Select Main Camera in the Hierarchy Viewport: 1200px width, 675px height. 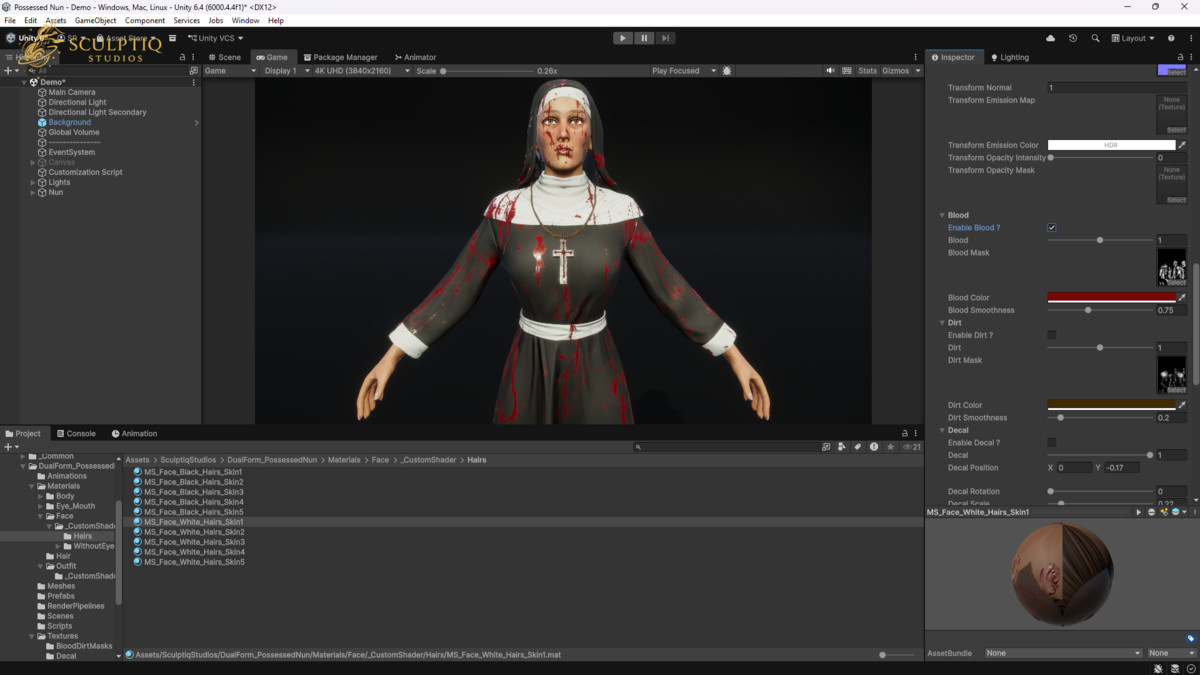(72, 92)
